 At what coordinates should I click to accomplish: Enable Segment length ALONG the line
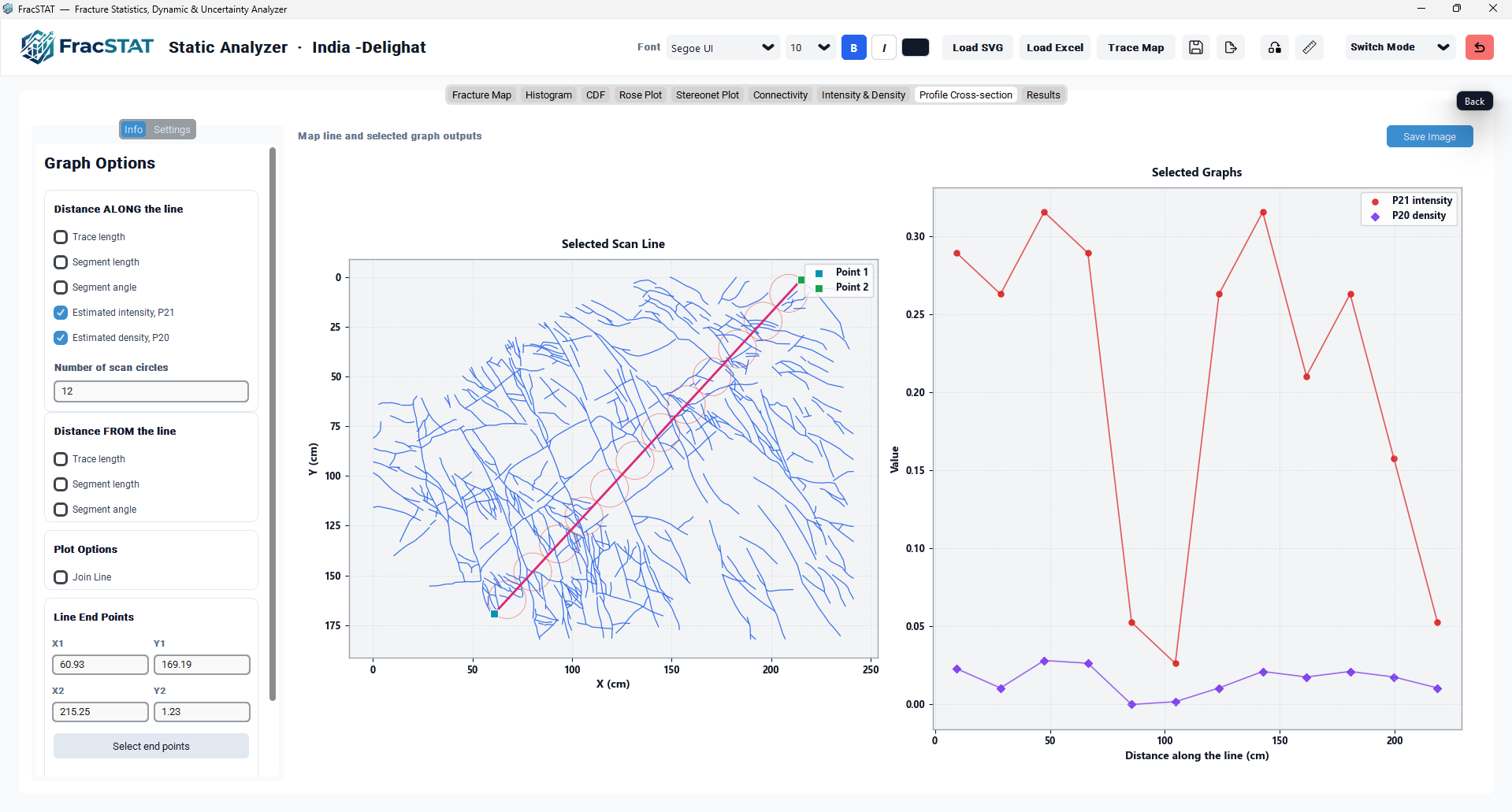point(61,262)
